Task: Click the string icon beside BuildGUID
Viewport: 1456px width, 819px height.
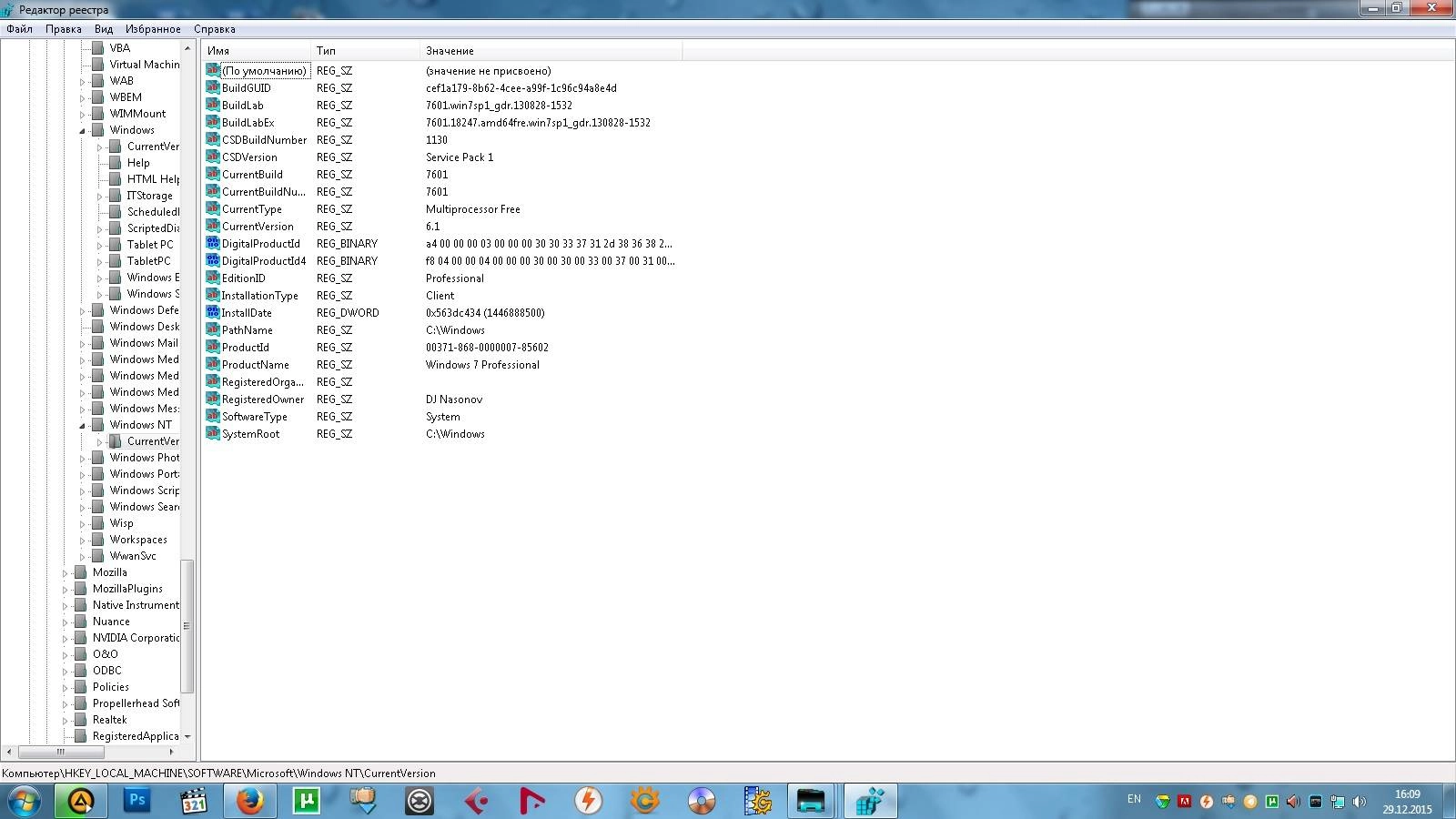Action: click(x=213, y=88)
